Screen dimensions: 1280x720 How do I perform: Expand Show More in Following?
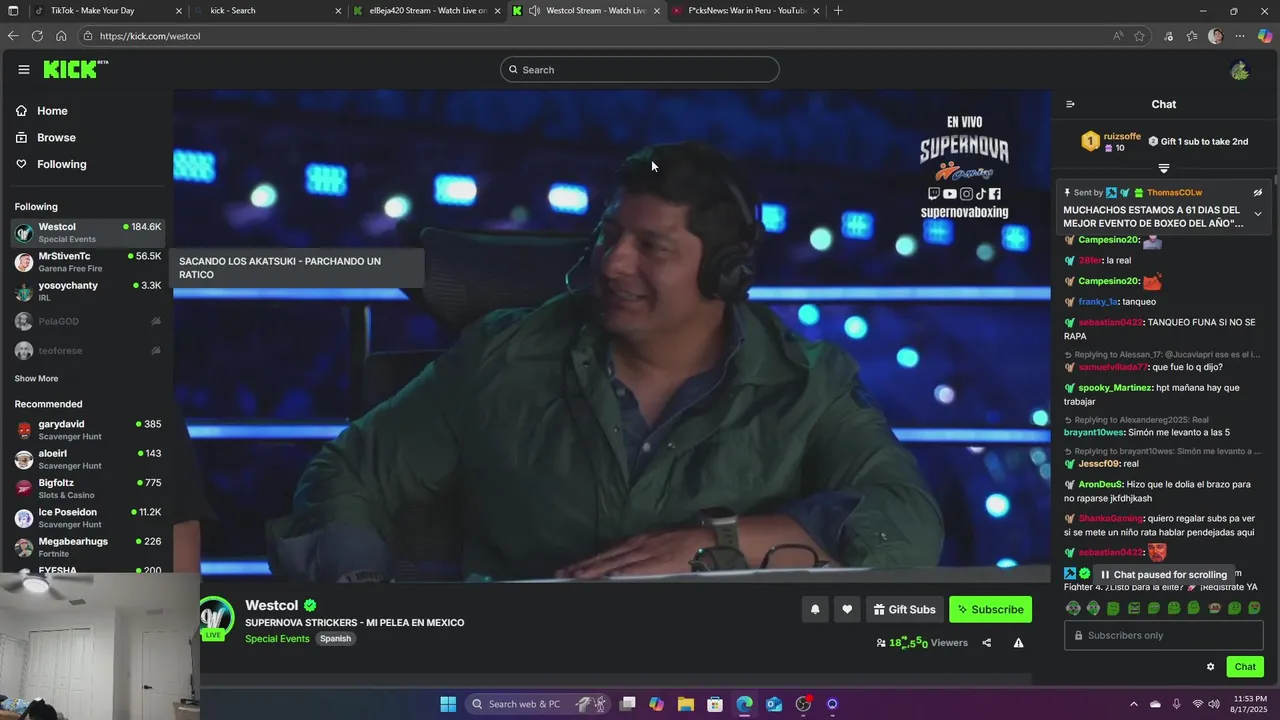point(36,379)
